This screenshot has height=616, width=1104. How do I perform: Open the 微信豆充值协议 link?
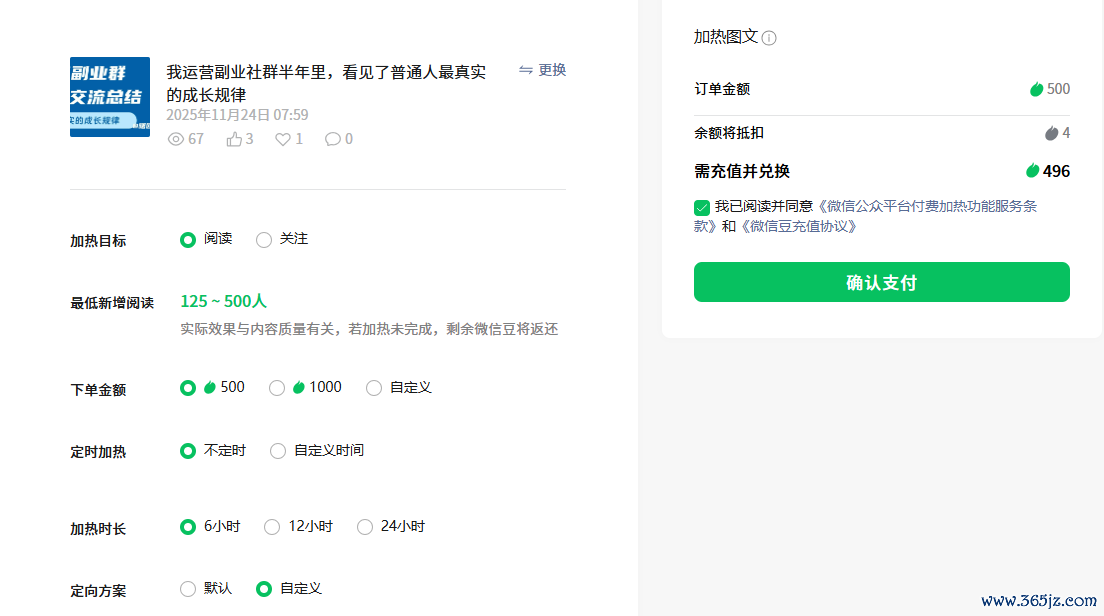[x=798, y=227]
